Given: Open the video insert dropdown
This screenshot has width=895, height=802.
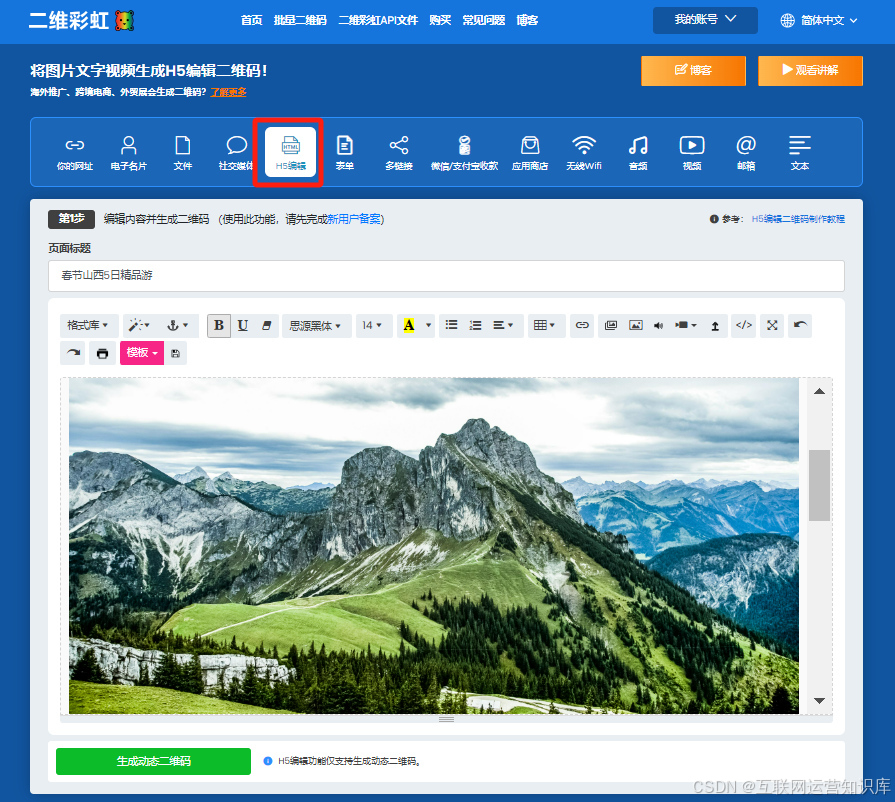Looking at the screenshot, I should click(x=686, y=325).
